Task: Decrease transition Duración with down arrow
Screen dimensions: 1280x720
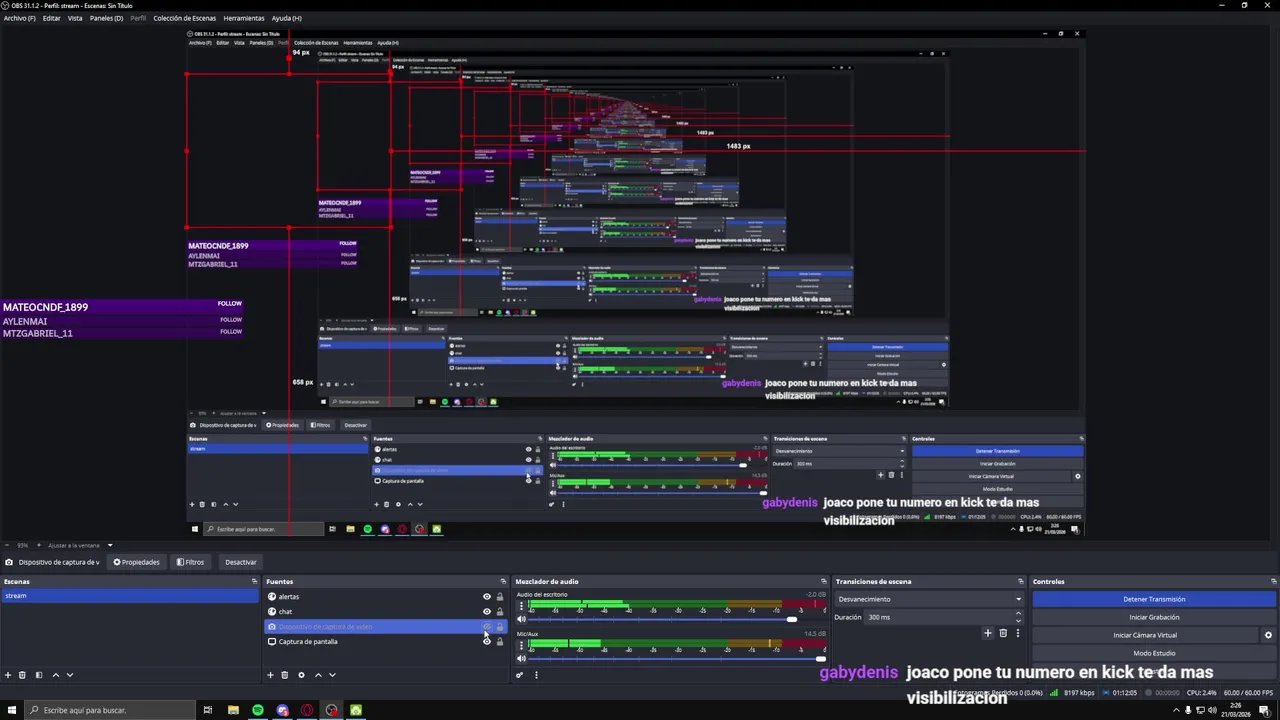Action: (x=1019, y=620)
